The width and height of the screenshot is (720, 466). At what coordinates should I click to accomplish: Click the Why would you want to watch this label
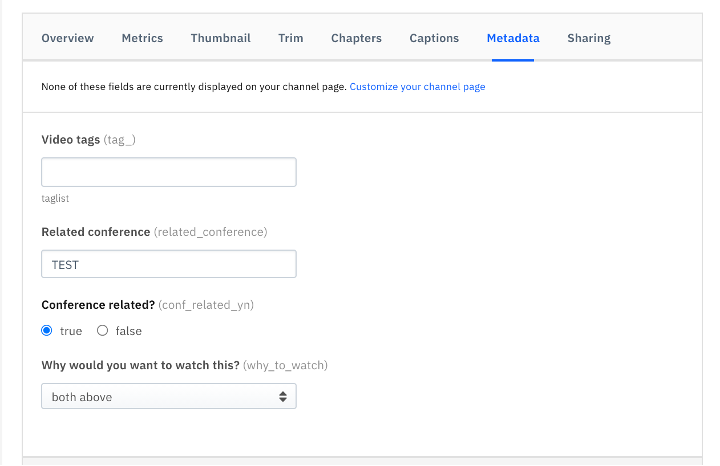tap(141, 365)
